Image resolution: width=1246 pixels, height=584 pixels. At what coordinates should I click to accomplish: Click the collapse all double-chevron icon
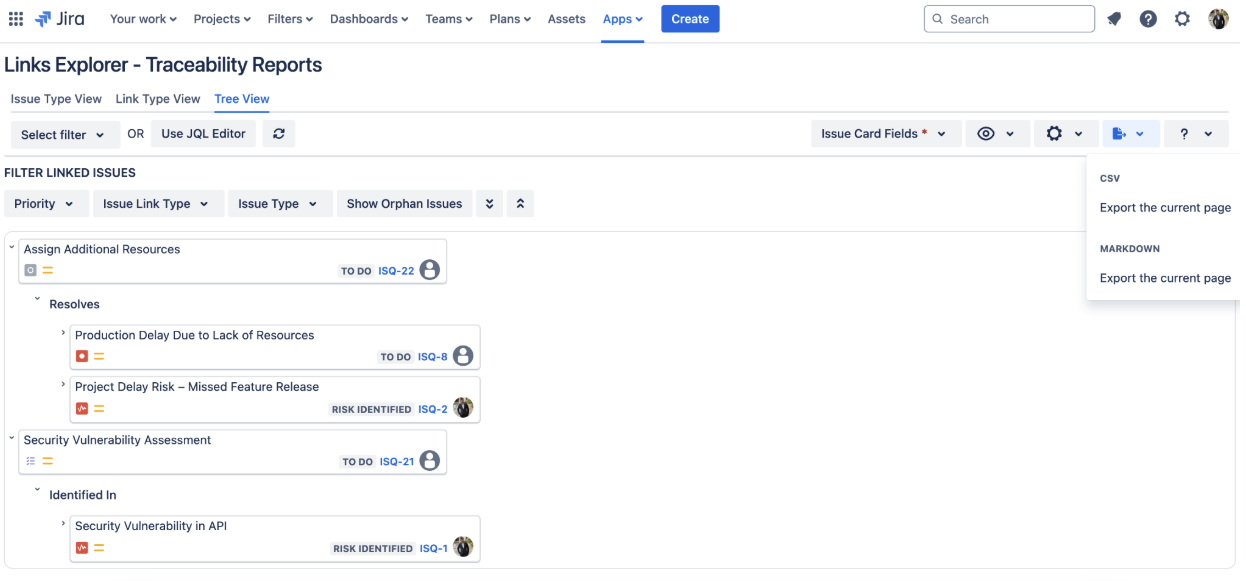[x=520, y=204]
